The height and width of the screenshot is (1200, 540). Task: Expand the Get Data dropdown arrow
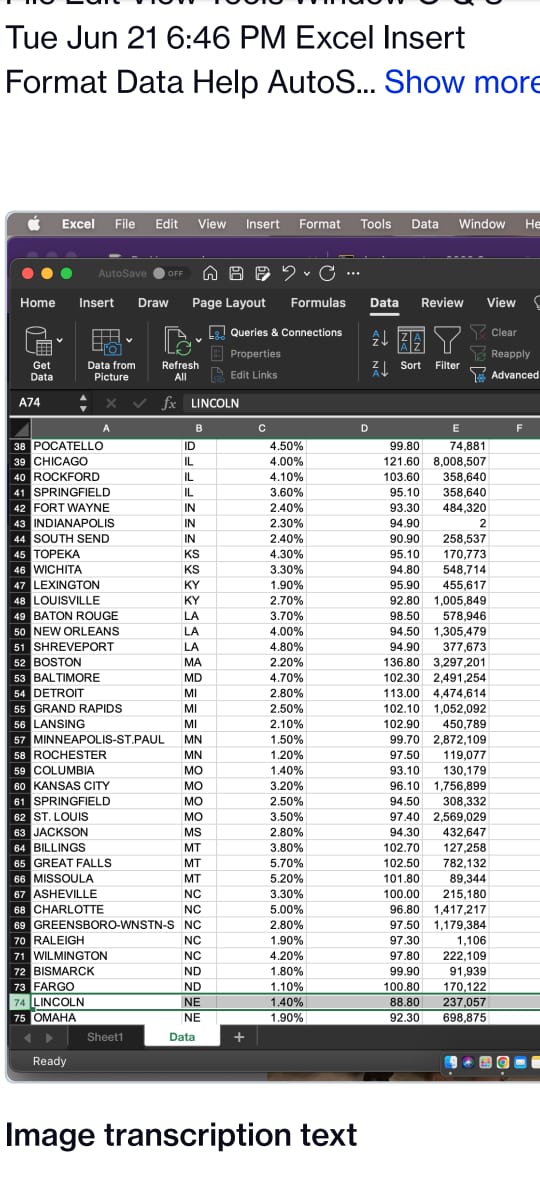point(58,340)
